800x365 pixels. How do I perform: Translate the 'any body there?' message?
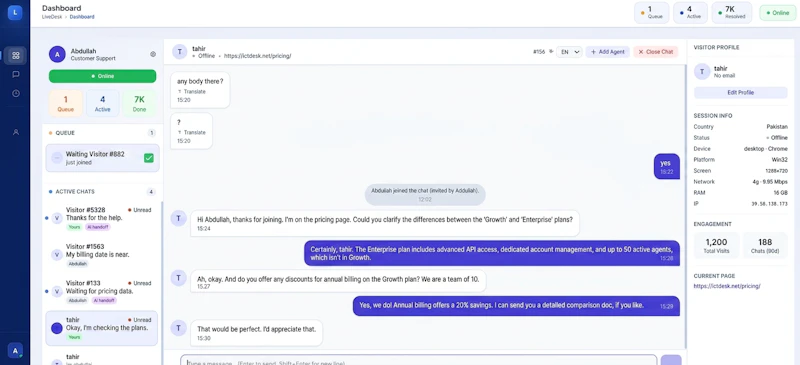[x=192, y=91]
